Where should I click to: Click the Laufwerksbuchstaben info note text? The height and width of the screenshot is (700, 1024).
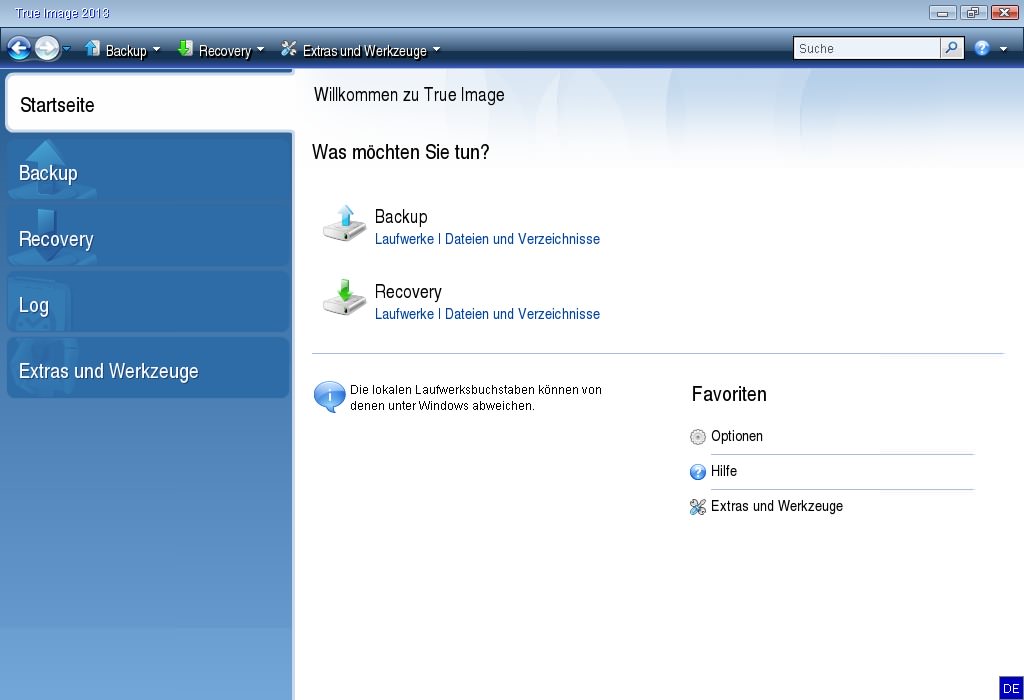475,398
